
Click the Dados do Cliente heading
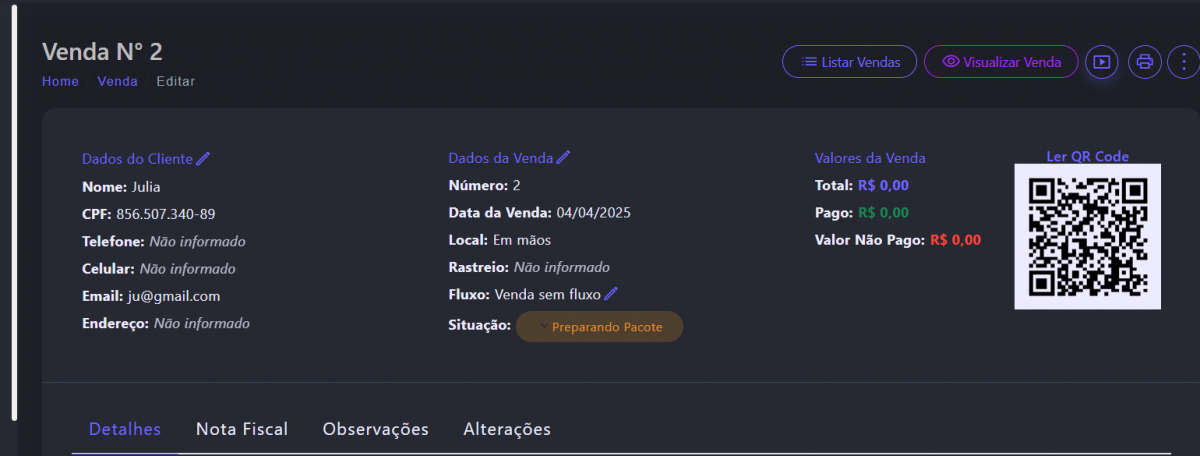pos(137,158)
